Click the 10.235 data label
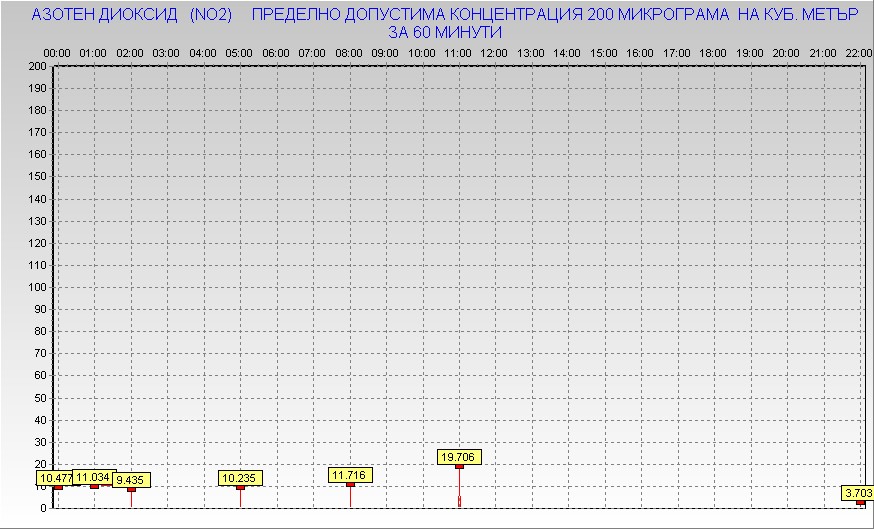The image size is (874, 529). pyautogui.click(x=240, y=478)
